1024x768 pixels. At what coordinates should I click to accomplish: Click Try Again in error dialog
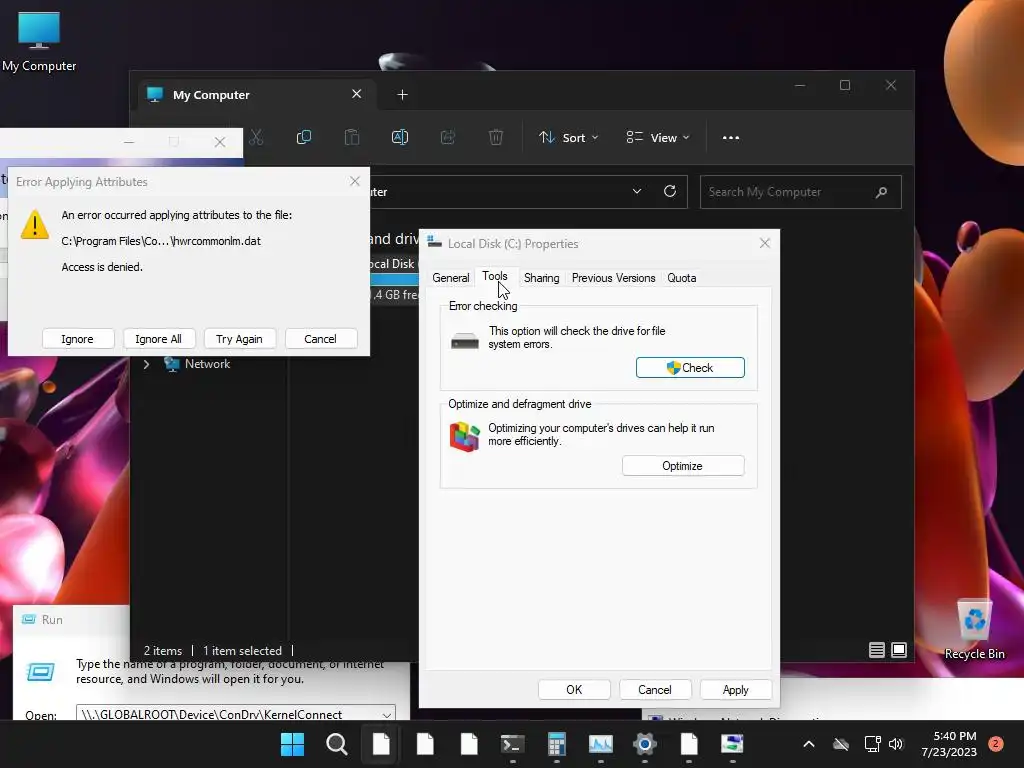coord(240,339)
